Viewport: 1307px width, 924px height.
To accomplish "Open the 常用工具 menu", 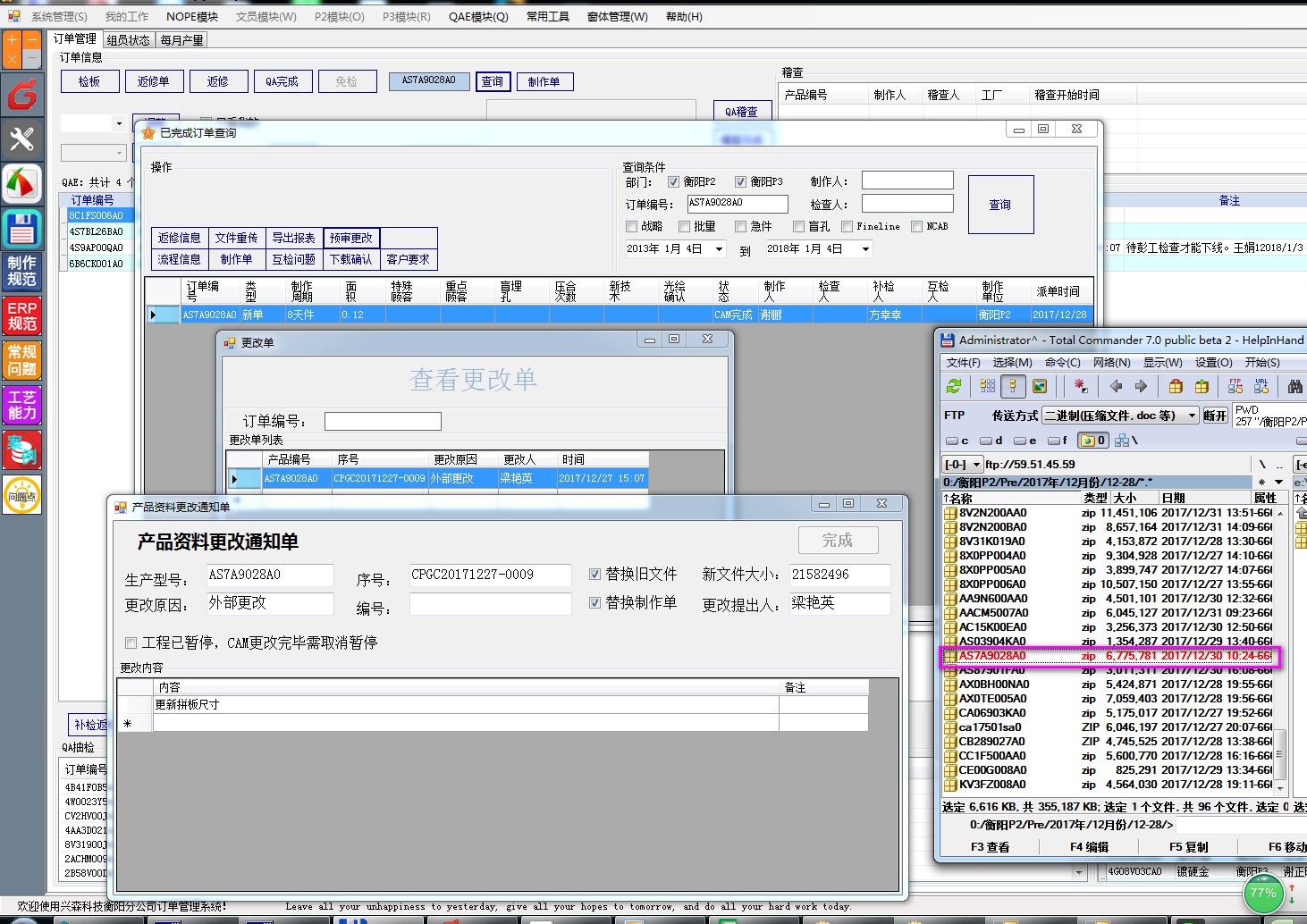I will (547, 17).
